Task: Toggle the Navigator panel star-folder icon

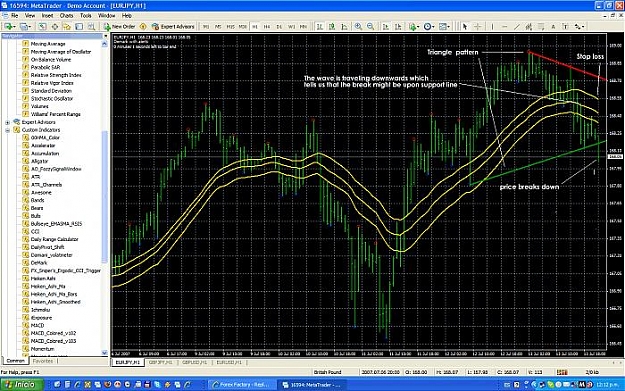Action: 67,26
